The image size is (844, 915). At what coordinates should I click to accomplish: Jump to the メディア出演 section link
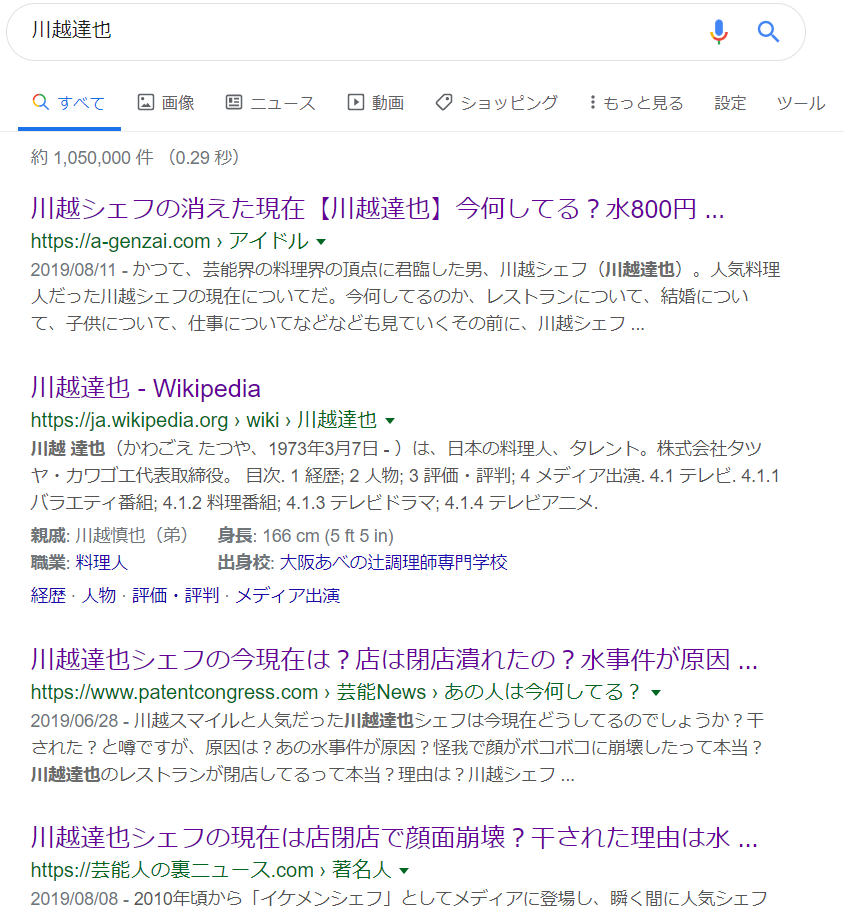coord(287,595)
